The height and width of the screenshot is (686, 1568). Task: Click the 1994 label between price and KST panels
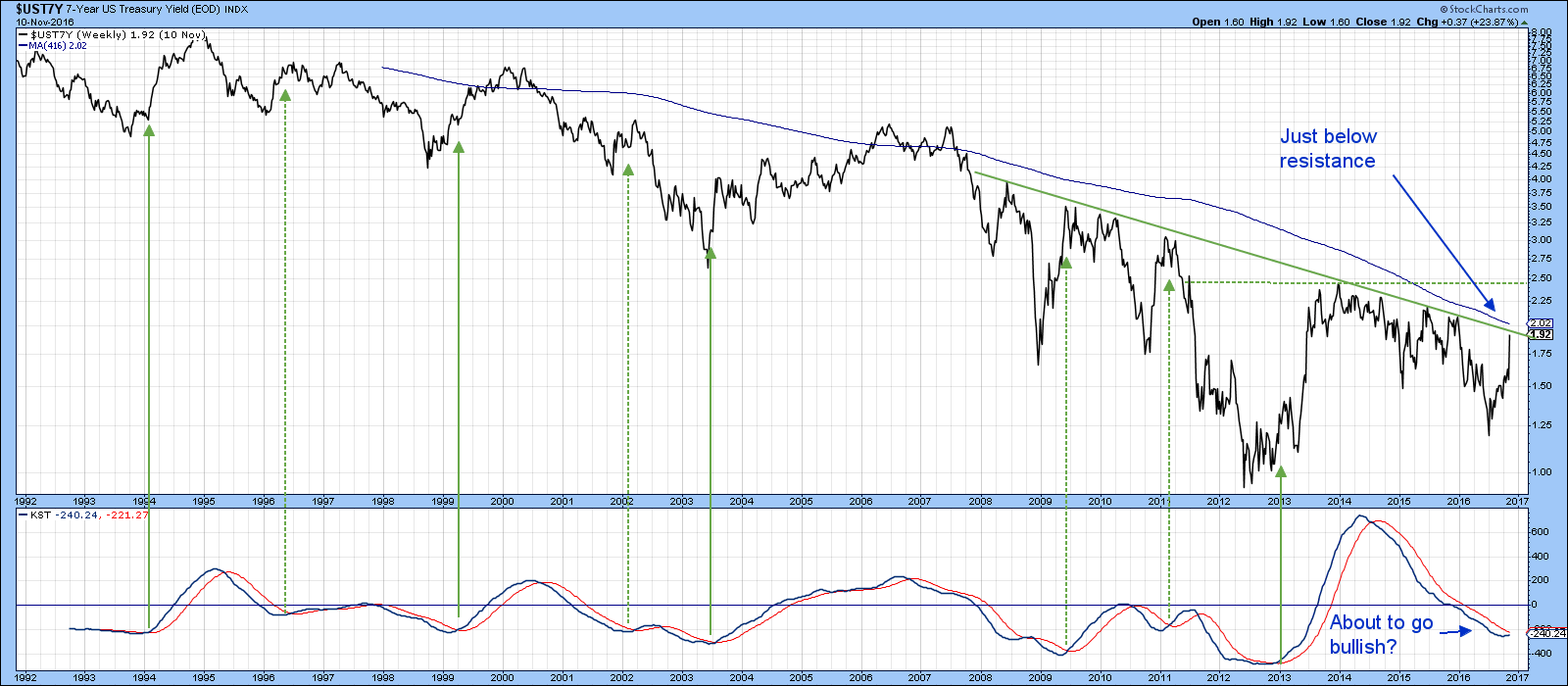145,501
